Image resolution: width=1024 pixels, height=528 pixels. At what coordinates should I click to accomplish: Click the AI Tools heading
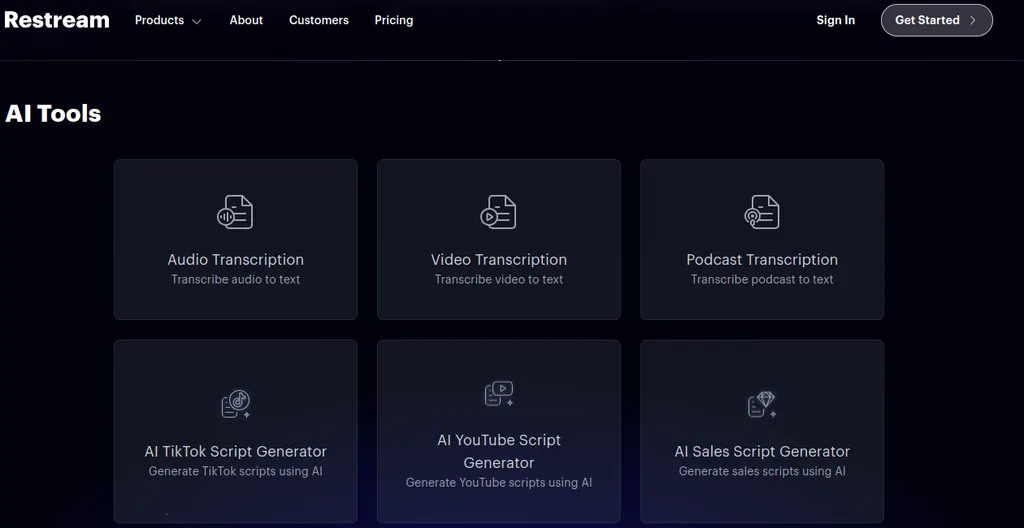point(53,114)
